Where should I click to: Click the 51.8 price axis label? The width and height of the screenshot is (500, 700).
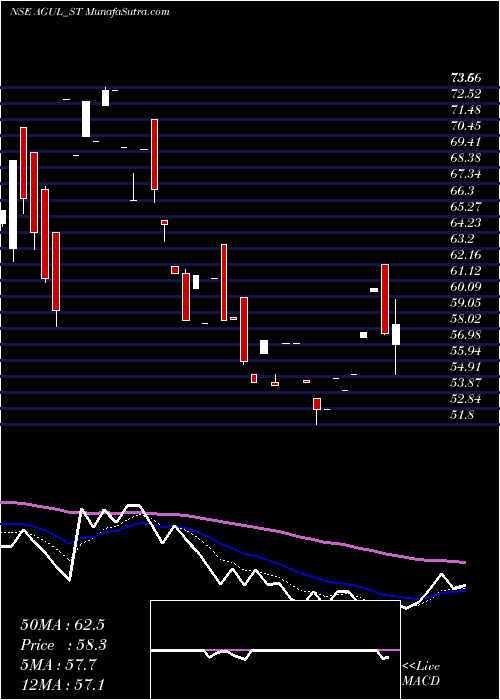tap(462, 415)
